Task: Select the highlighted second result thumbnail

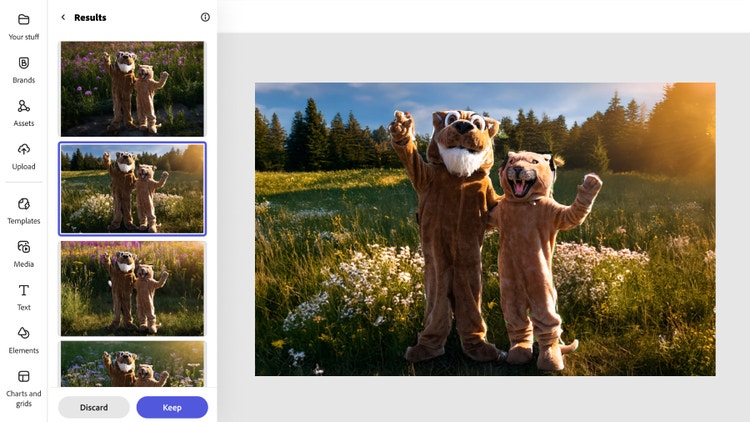Action: [132, 189]
